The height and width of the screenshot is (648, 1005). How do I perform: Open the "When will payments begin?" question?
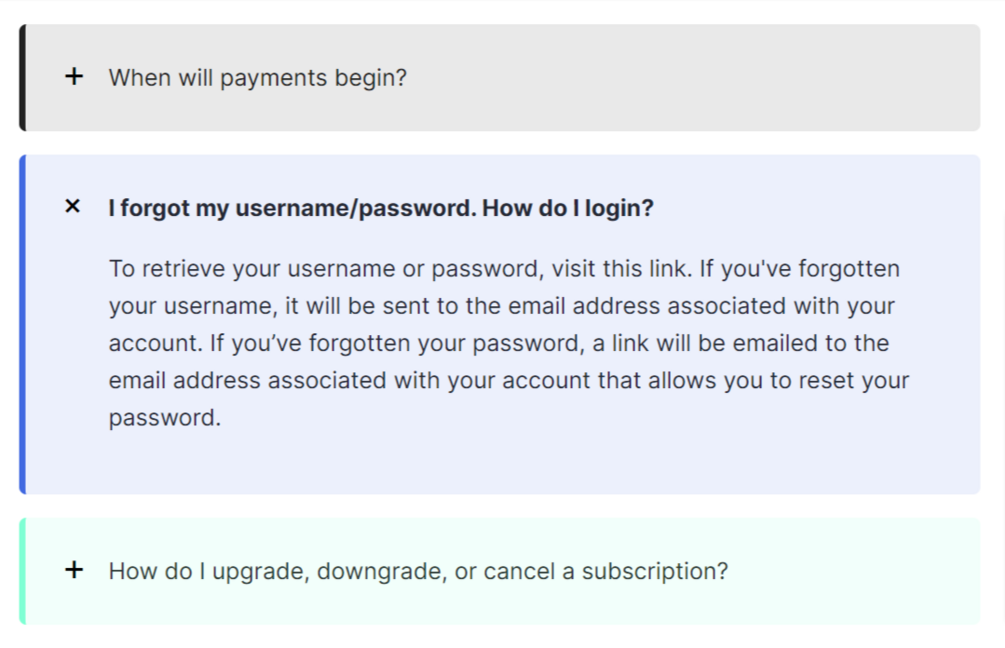257,78
